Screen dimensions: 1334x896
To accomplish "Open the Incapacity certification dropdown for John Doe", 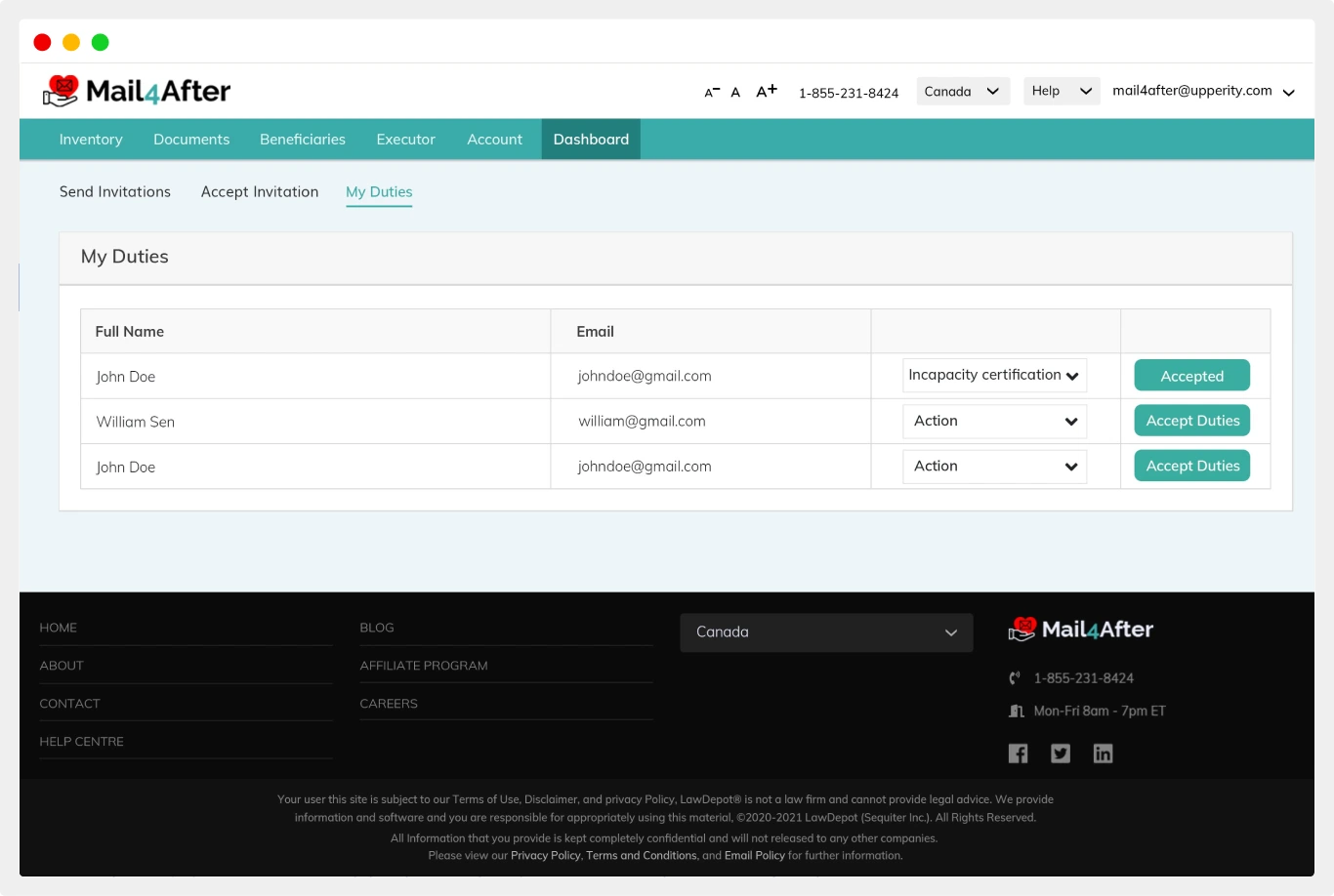I will (x=994, y=375).
